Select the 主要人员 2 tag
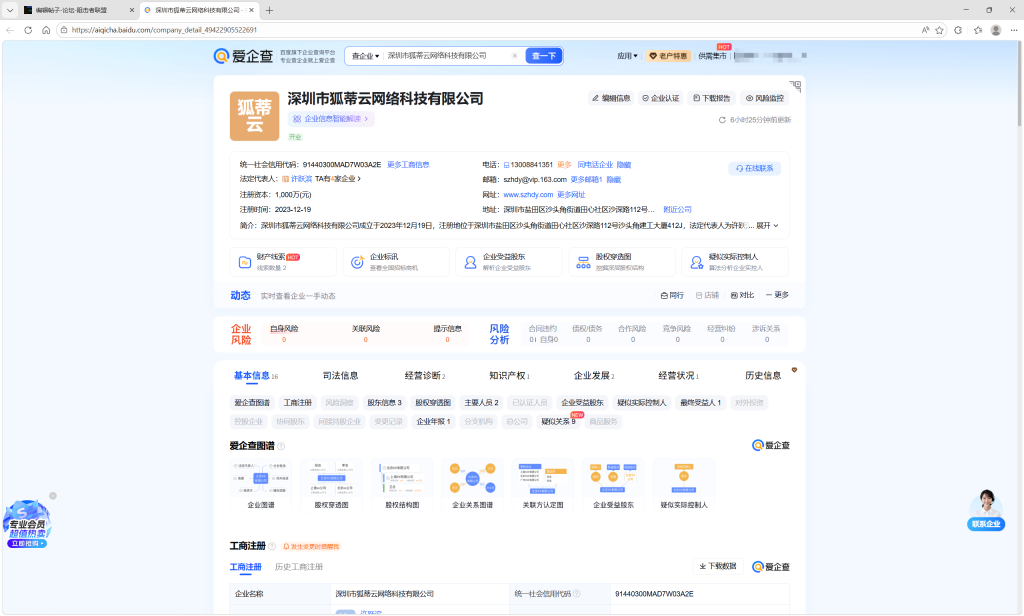 click(481, 403)
